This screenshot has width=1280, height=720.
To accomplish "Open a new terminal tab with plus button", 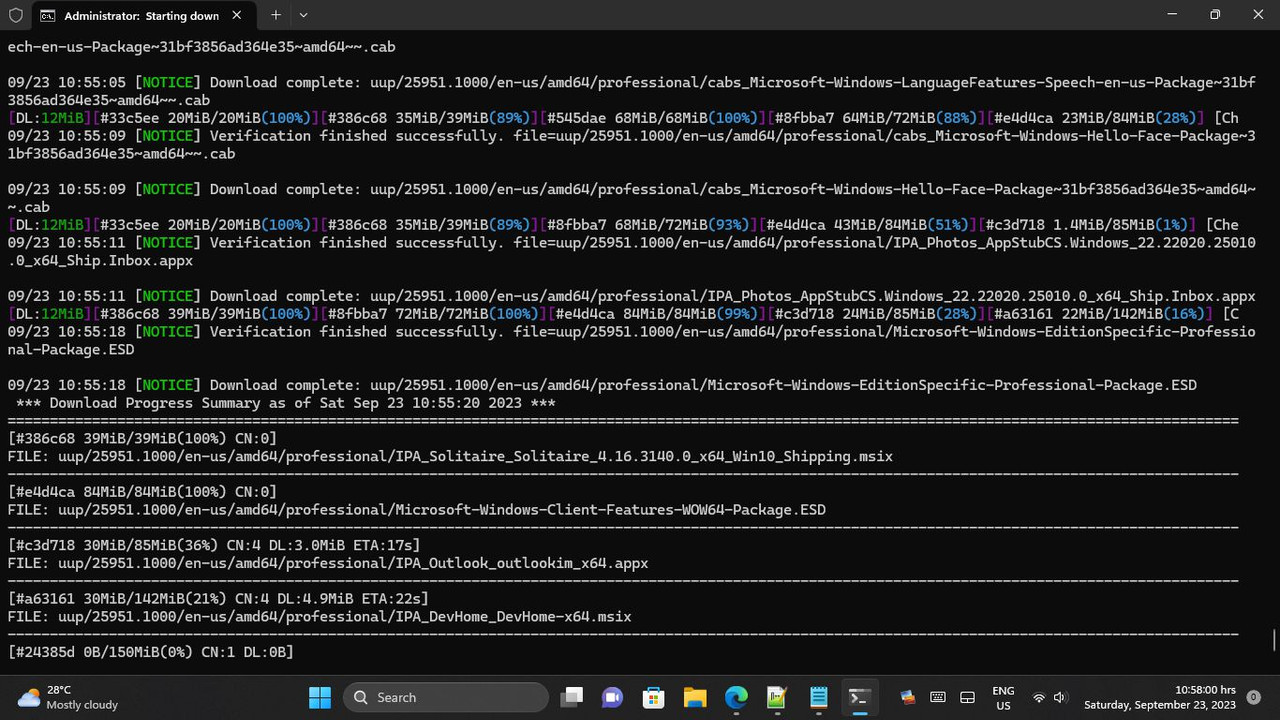I will click(x=276, y=15).
